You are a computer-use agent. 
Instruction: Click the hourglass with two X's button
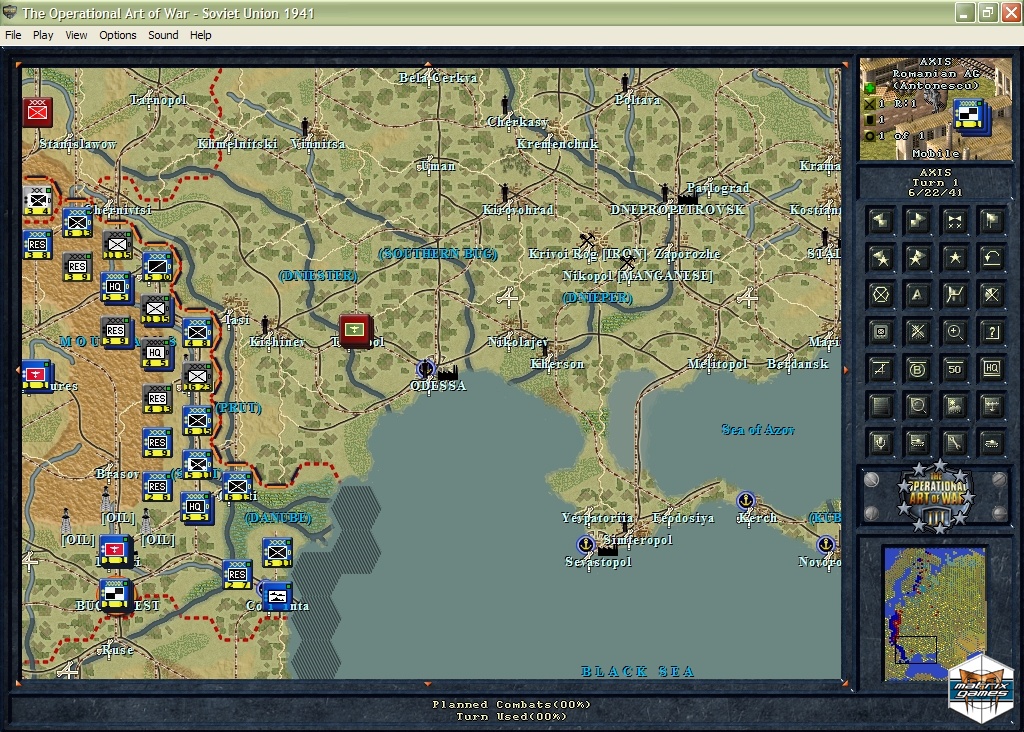[x=954, y=221]
